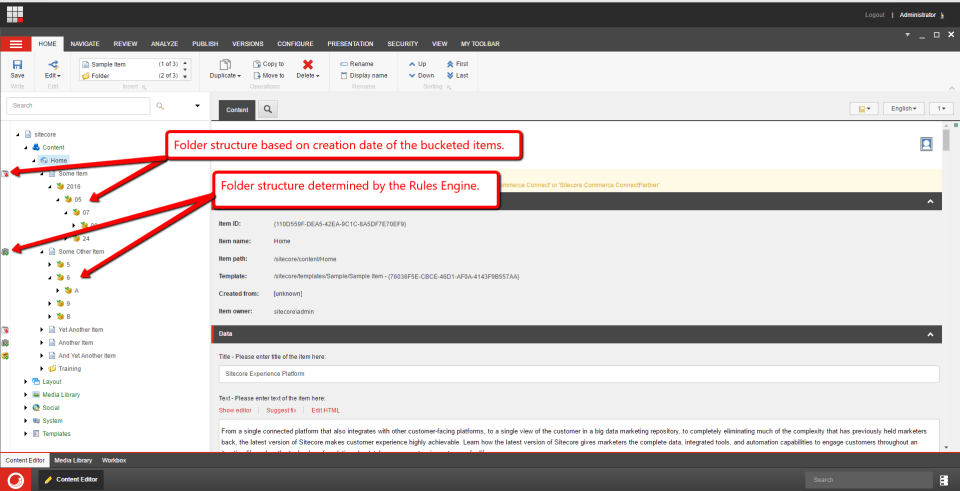Click the search magnifier tab beside Content
Viewport: 960px width, 491px height.
(269, 108)
